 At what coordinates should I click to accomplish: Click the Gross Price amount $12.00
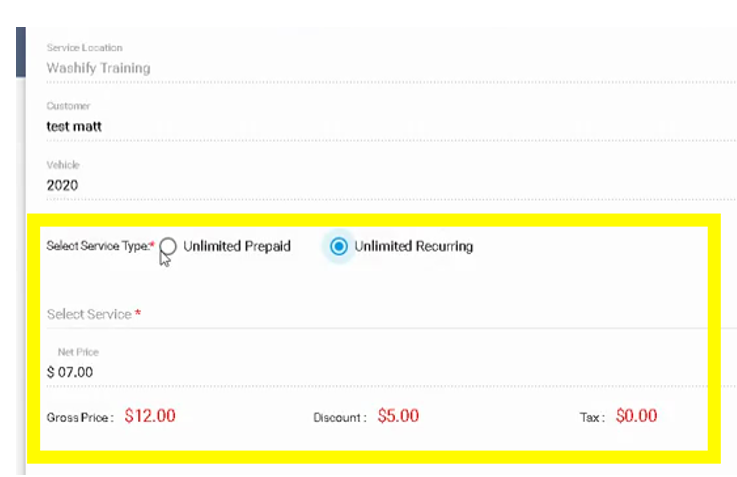tap(150, 416)
